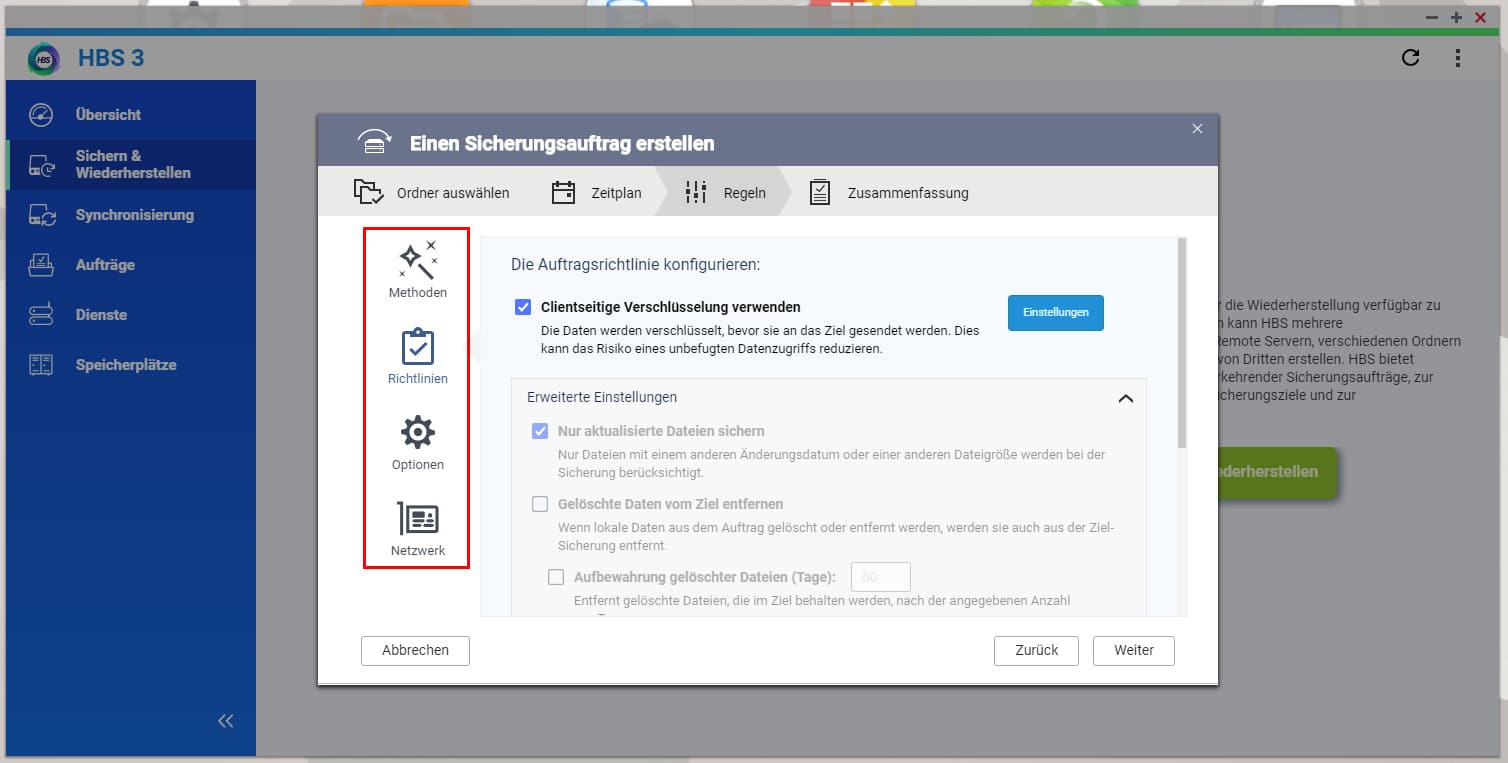Check Aufbewahrung gelöschter Dateien (Tage)

coord(556,577)
